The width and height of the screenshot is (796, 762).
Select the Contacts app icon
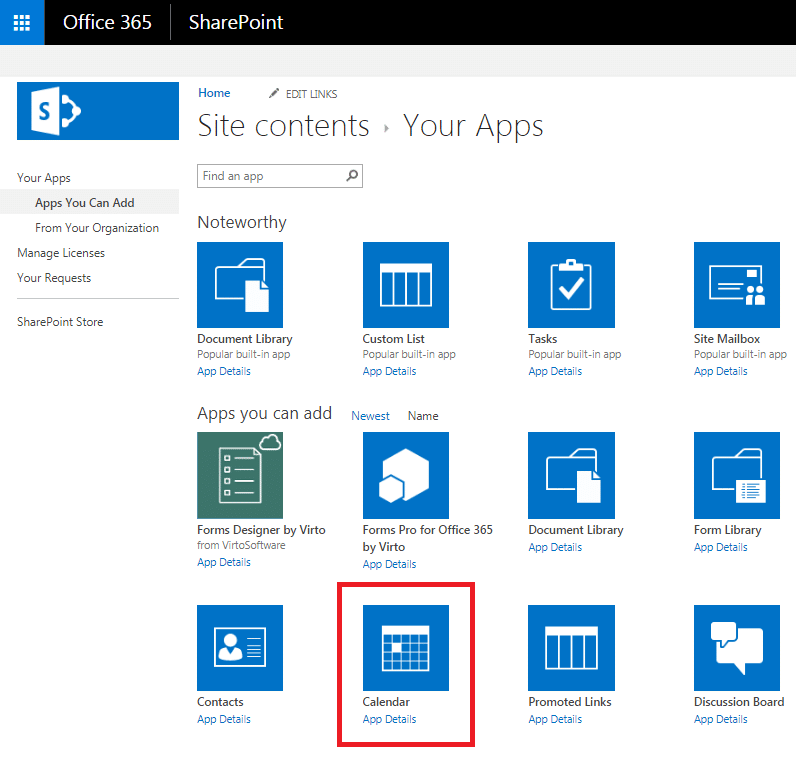tap(240, 648)
